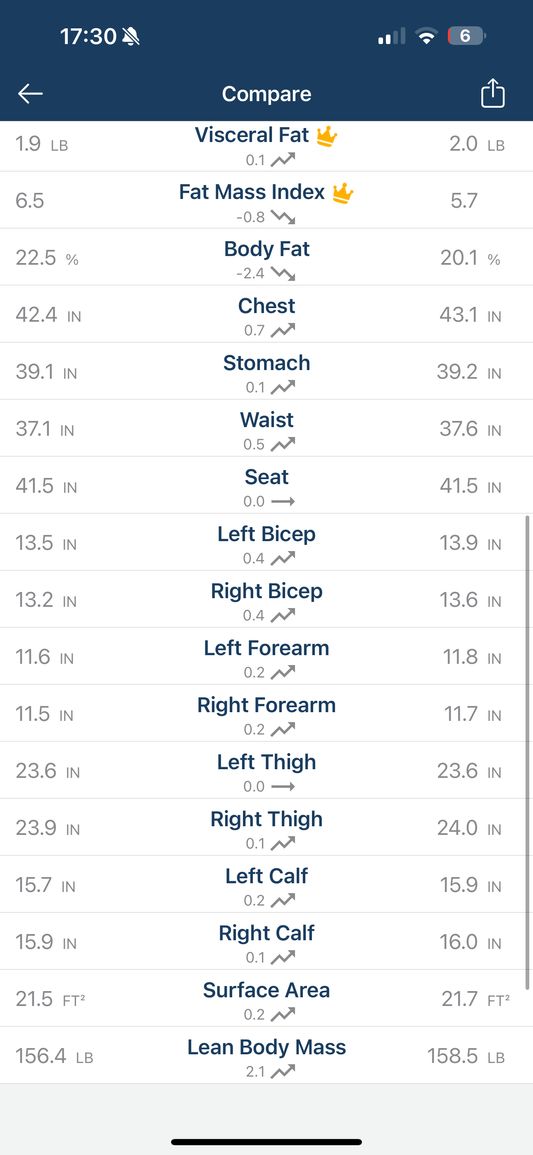
Task: Tap the Lean Body Mass trend arrow
Action: point(283,1072)
